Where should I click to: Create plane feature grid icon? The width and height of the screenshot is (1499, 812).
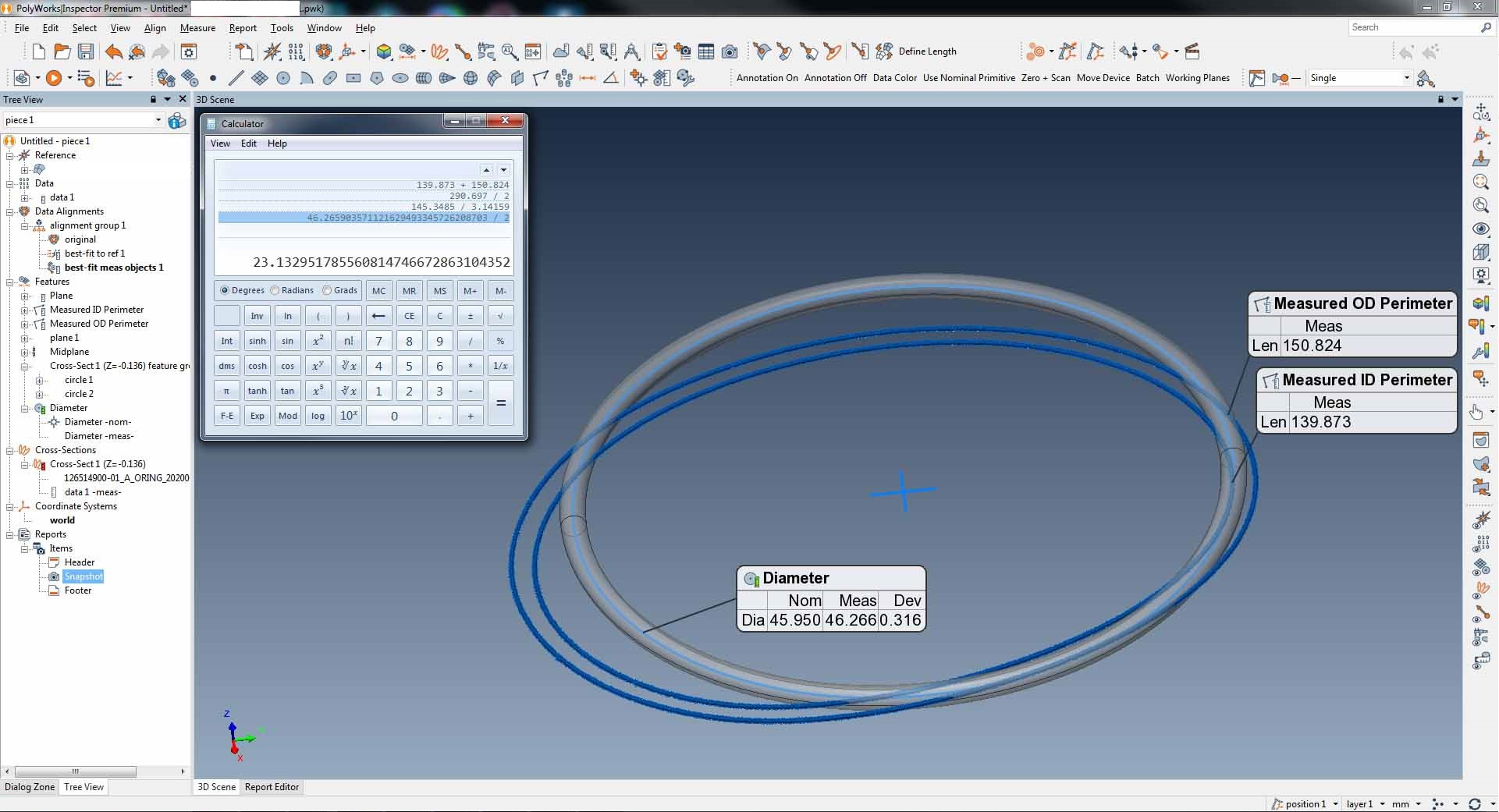pyautogui.click(x=260, y=78)
